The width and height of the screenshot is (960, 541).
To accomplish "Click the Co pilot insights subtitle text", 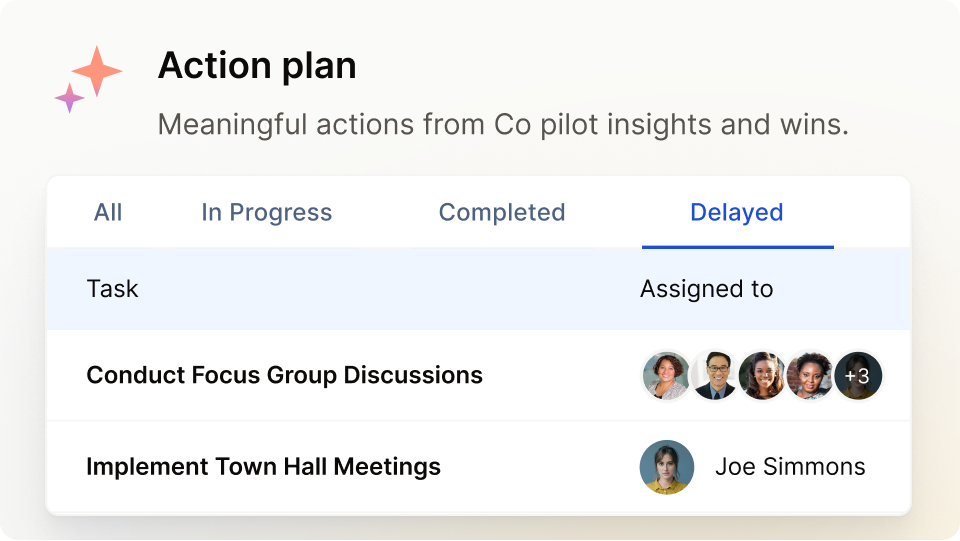I will tap(503, 125).
